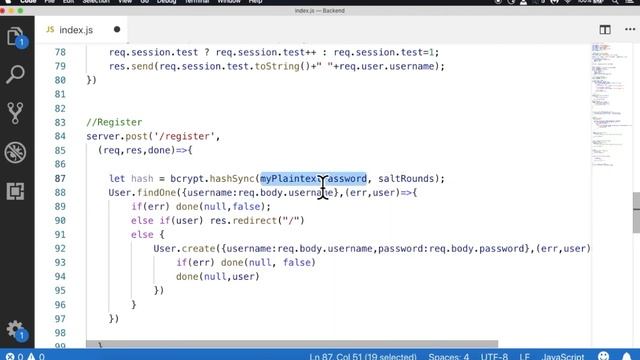Open the Terminal menu in the menu bar
Screen dimensions: 640x360
tap(197, 2)
